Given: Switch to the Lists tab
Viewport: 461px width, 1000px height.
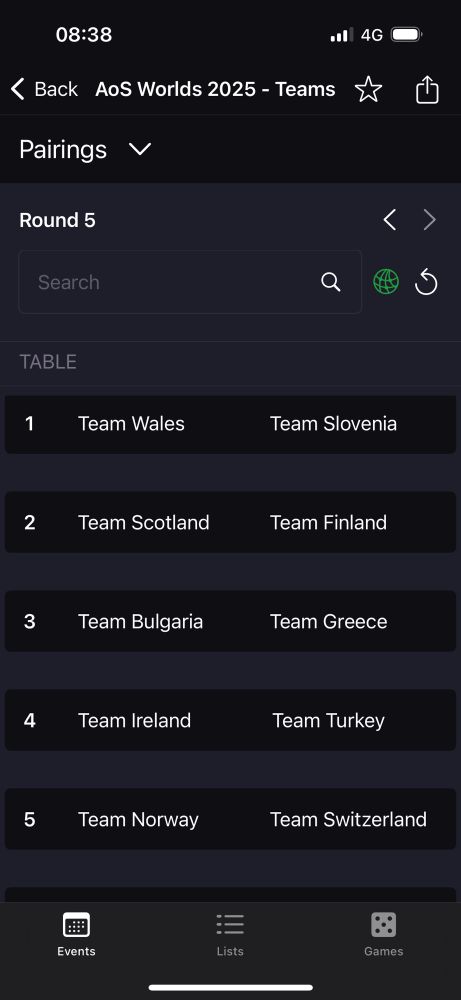Looking at the screenshot, I should click(230, 934).
